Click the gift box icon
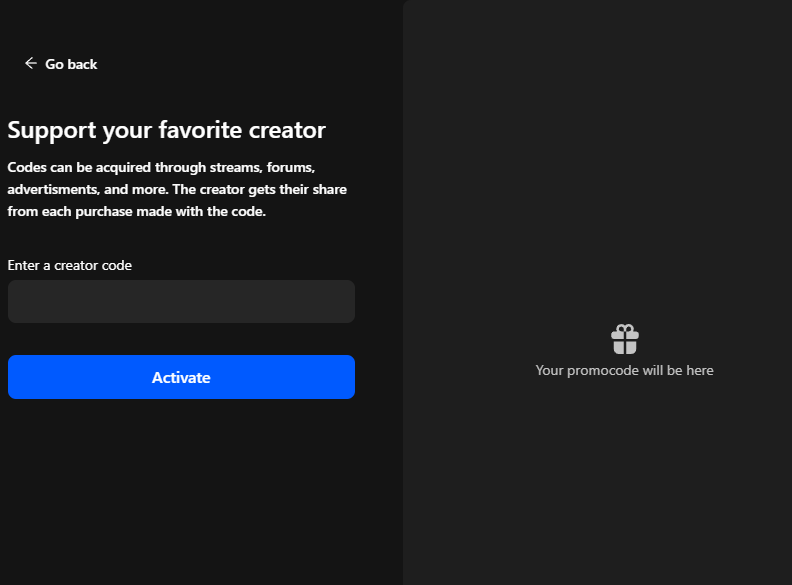Screen dimensions: 792x585 (x=625, y=340)
